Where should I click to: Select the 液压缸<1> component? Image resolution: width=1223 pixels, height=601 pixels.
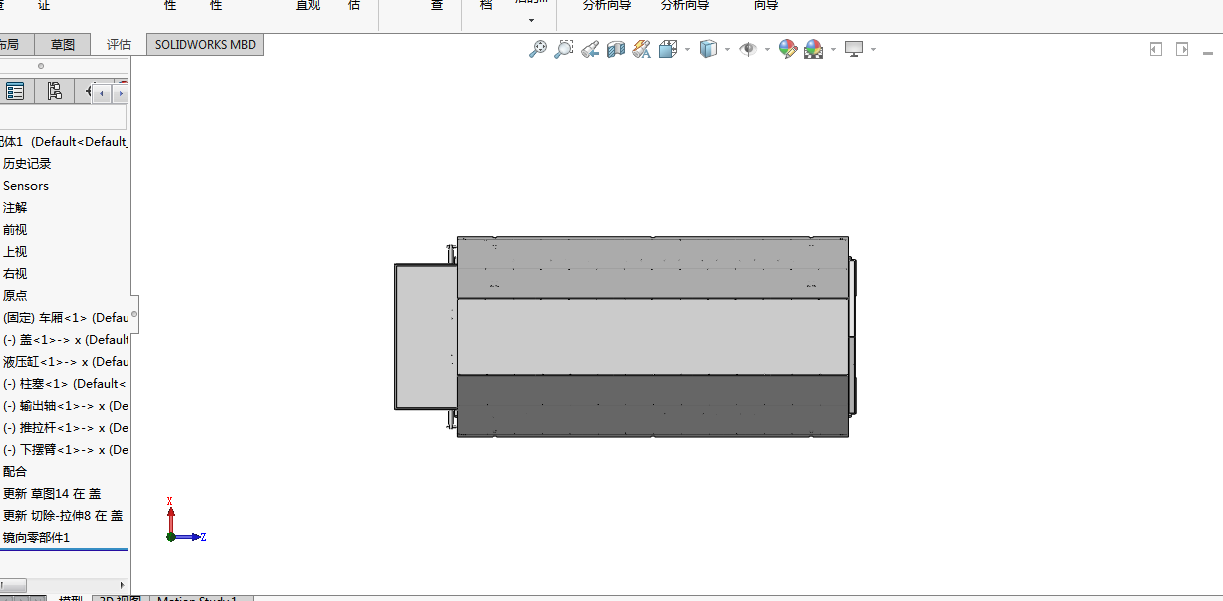pyautogui.click(x=64, y=361)
